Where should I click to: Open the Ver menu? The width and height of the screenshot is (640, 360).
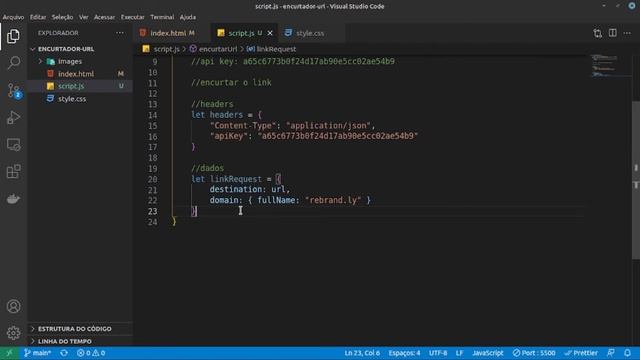(x=84, y=17)
